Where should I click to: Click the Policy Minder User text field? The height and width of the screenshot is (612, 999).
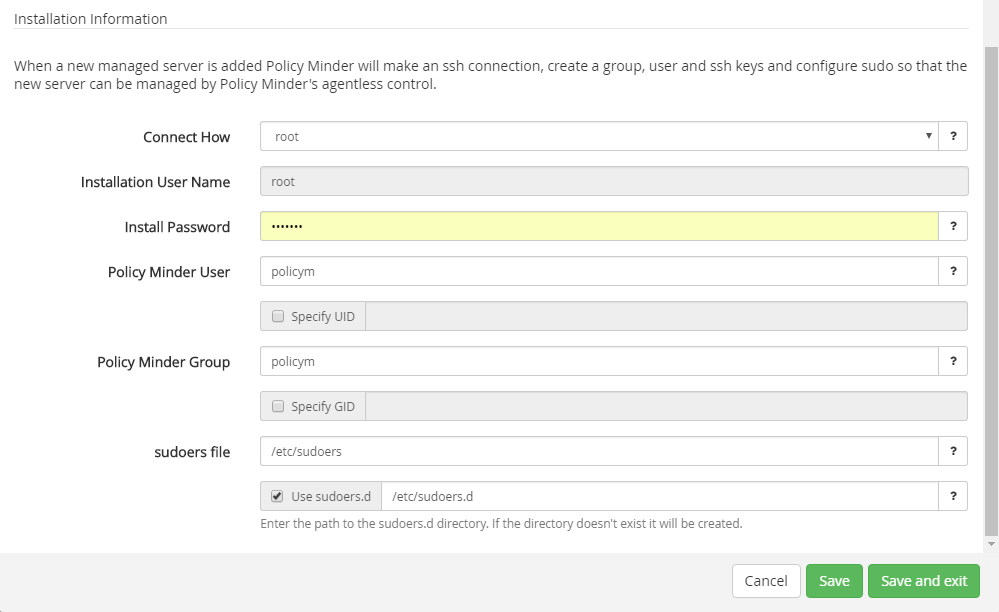pyautogui.click(x=599, y=271)
